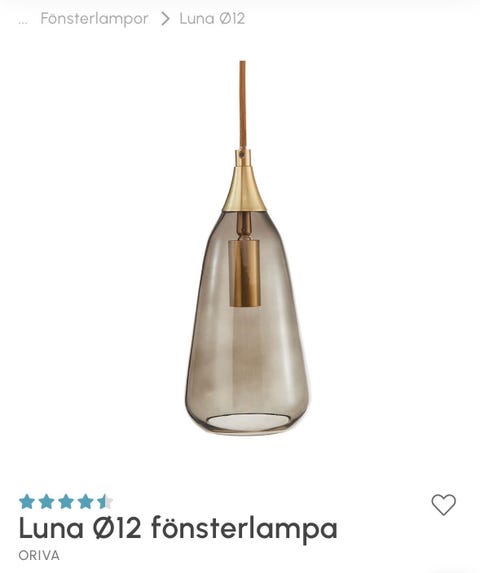Viewport: 480px width, 573px height.
Task: Click the third rating star
Action: point(66,502)
